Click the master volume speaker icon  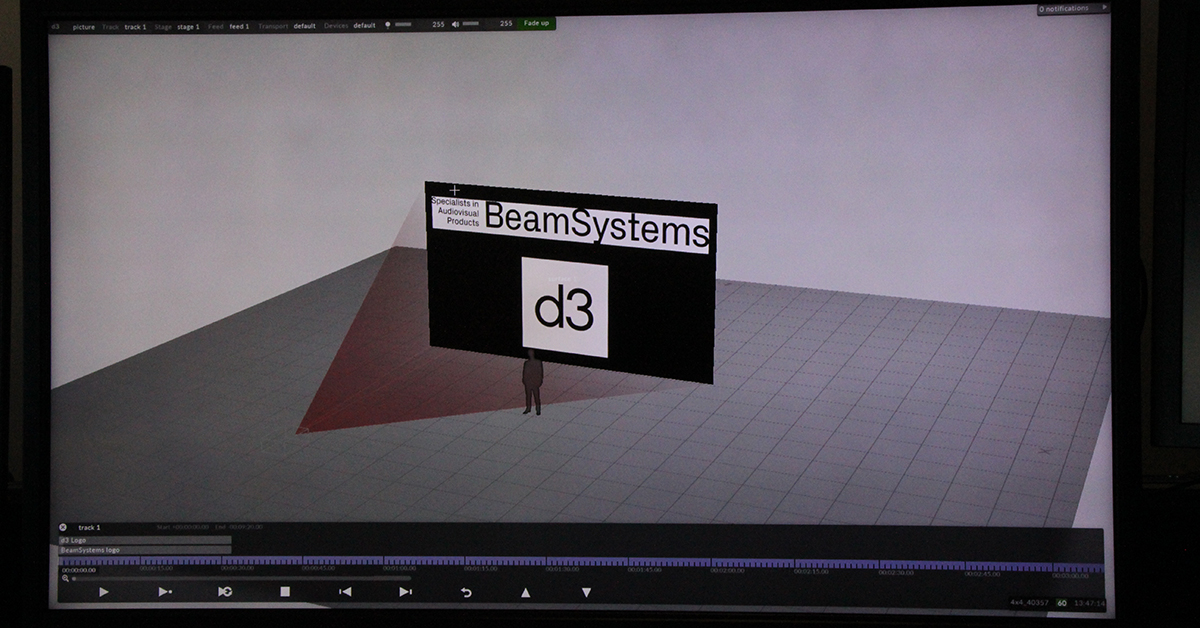pos(456,23)
